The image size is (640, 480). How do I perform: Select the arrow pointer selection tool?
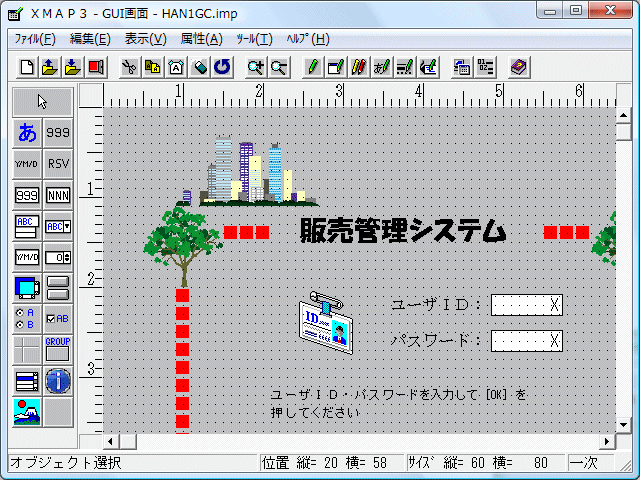[42, 102]
